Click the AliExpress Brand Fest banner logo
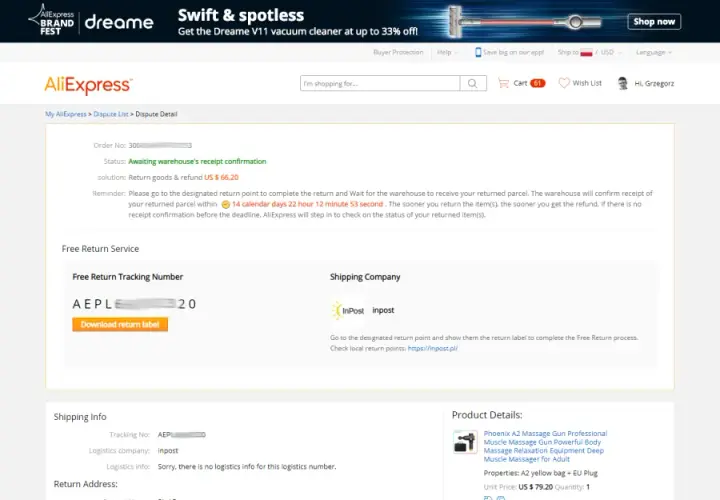This screenshot has width=720, height=500. click(51, 21)
